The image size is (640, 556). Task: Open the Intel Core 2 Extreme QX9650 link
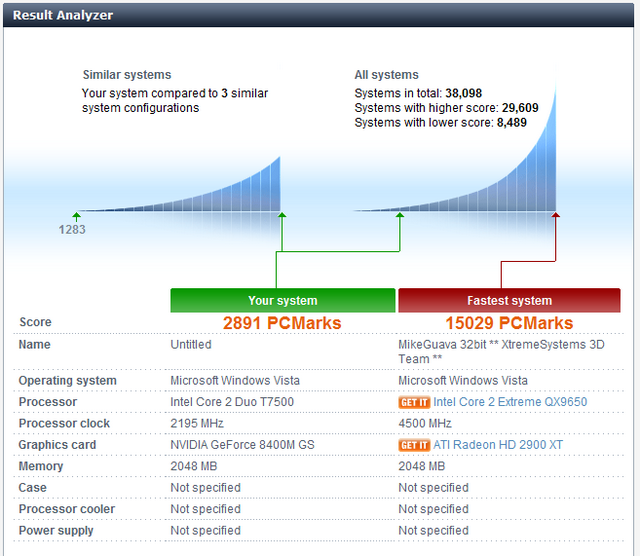[x=510, y=402]
